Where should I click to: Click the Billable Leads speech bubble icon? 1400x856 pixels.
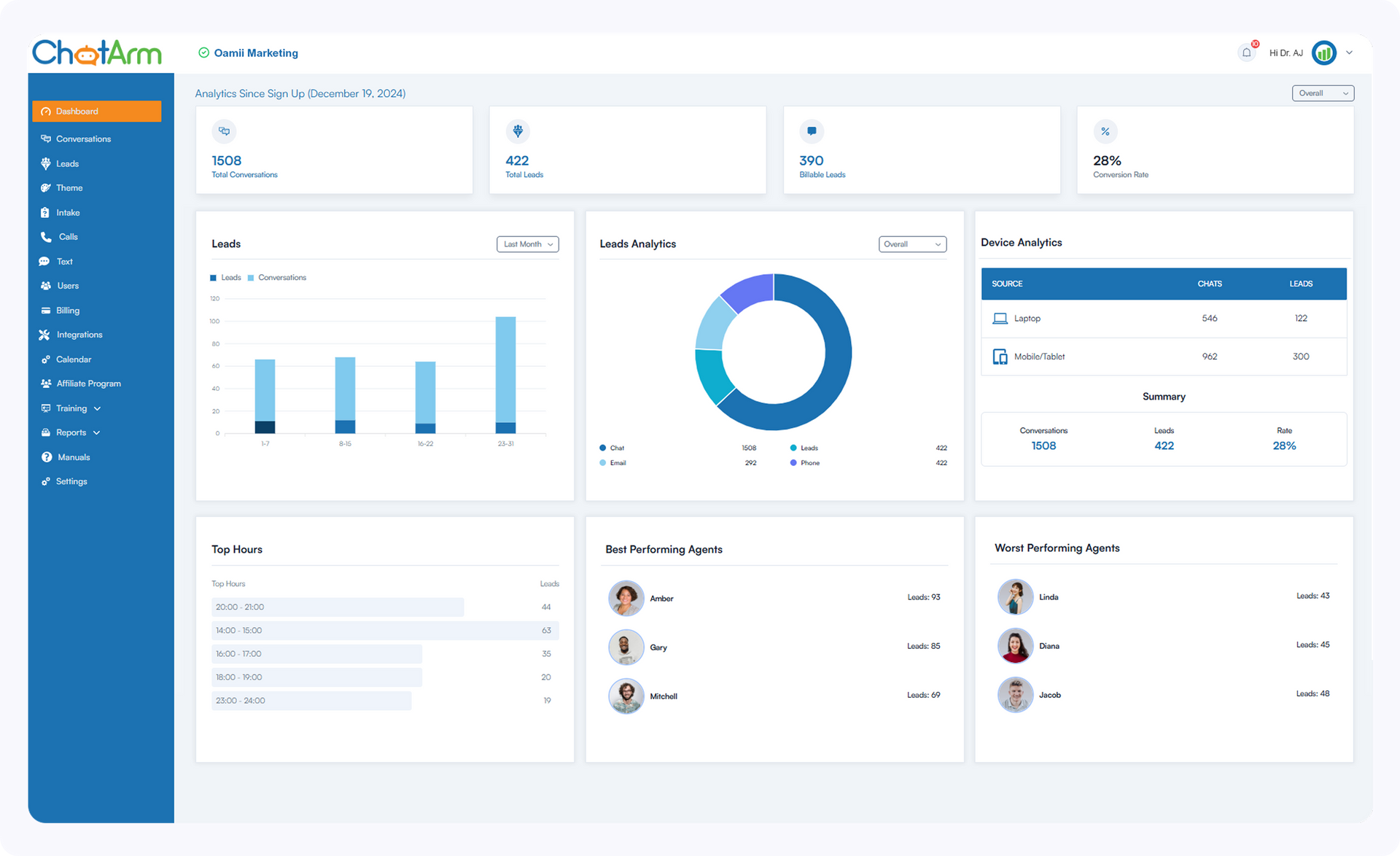click(x=812, y=131)
